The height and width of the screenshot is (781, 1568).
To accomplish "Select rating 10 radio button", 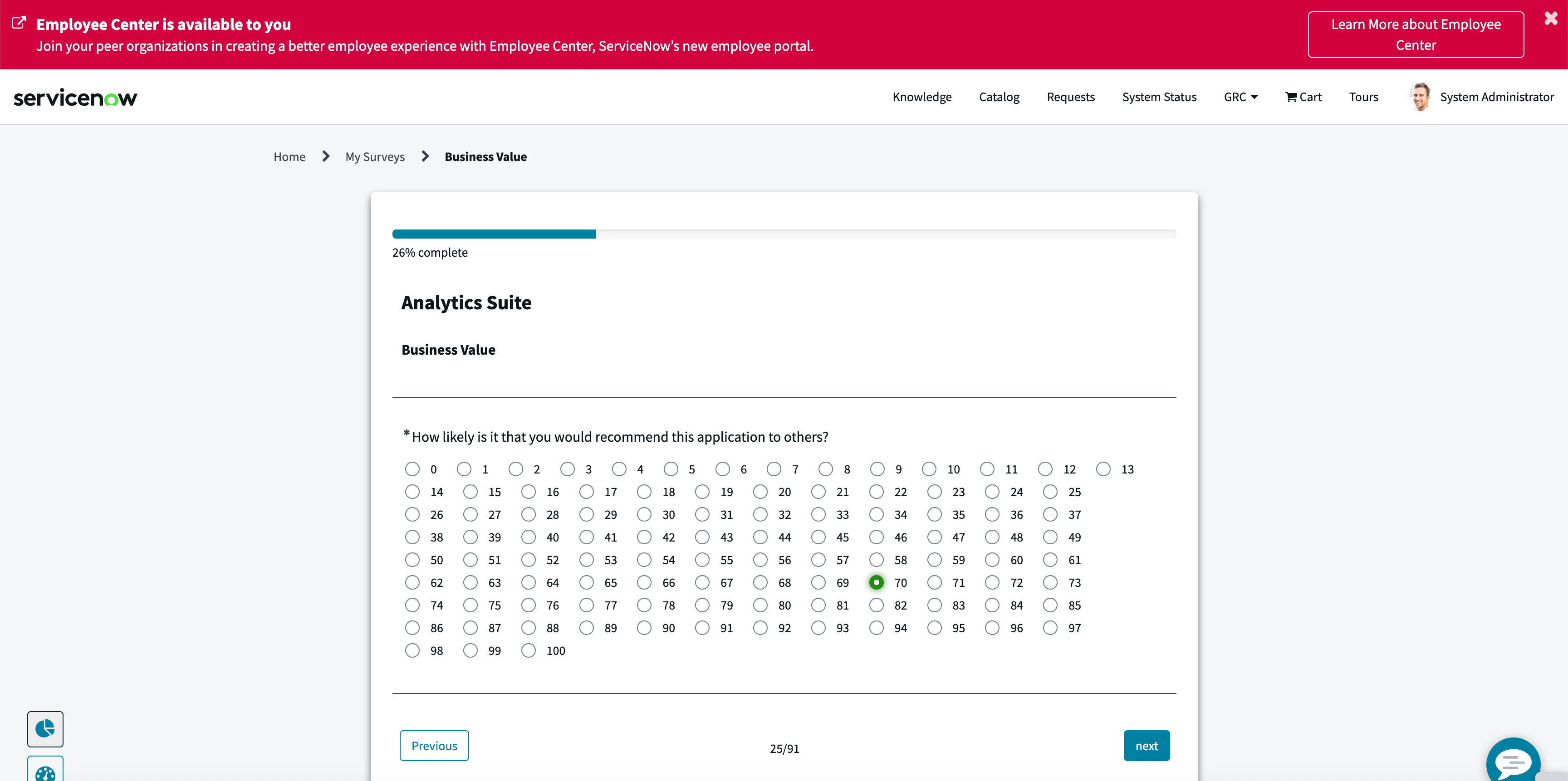I will (929, 469).
